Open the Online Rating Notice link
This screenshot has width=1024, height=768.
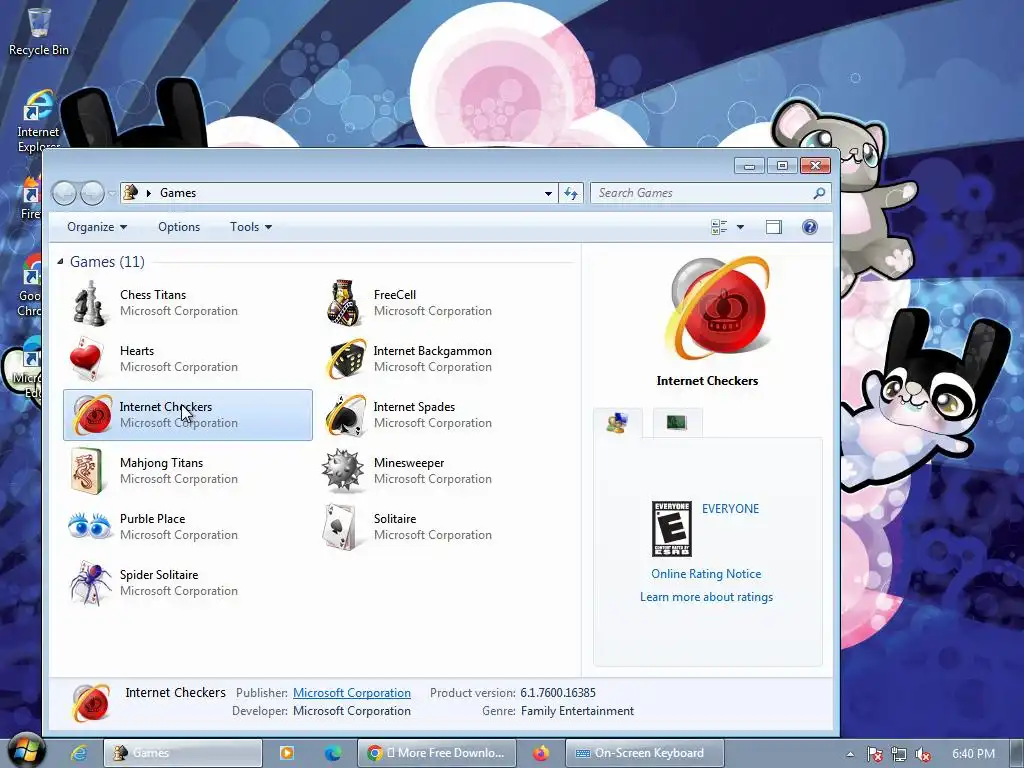[x=706, y=573]
